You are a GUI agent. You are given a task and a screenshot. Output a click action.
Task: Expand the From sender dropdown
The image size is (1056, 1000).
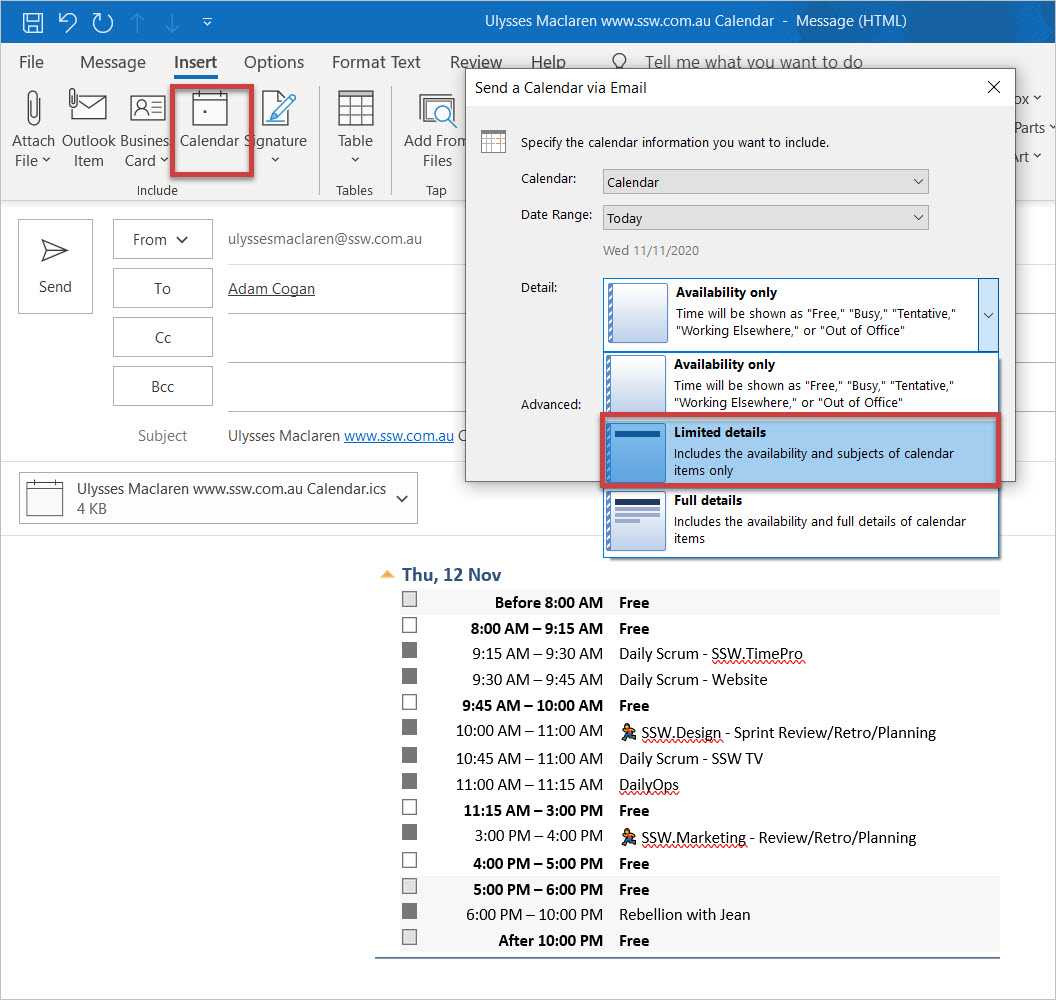tap(163, 240)
